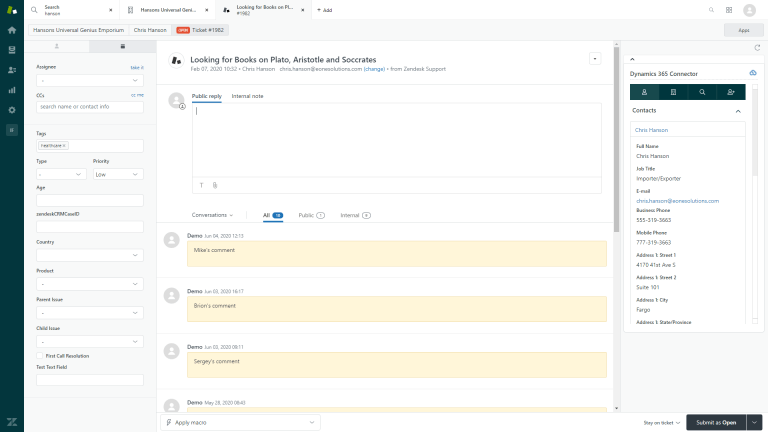The image size is (768, 432).
Task: Open Chris Hanson breadcrumb
Action: (x=150, y=30)
